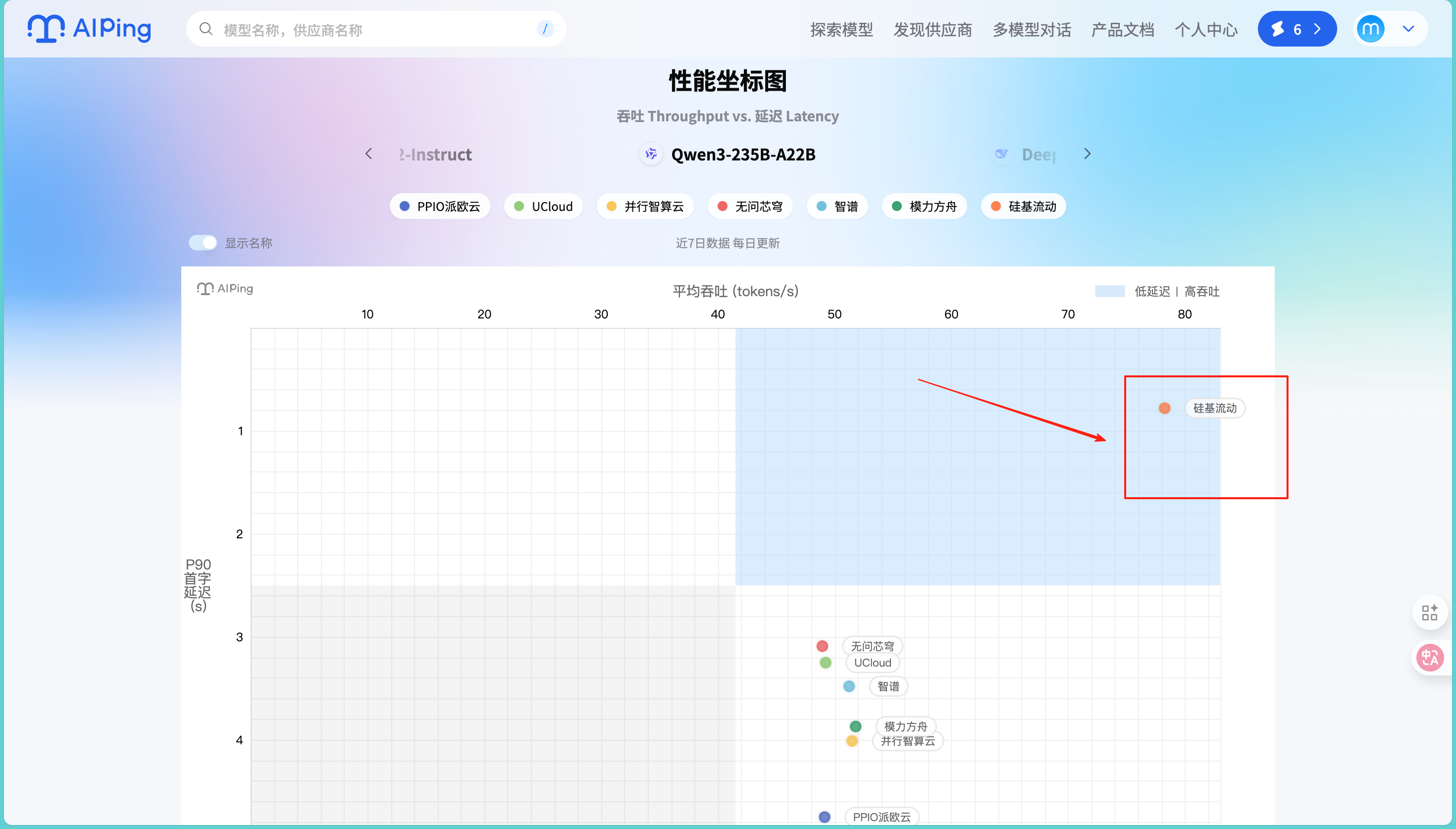Click the Qwen model logo icon
This screenshot has width=1456, height=829.
651,154
